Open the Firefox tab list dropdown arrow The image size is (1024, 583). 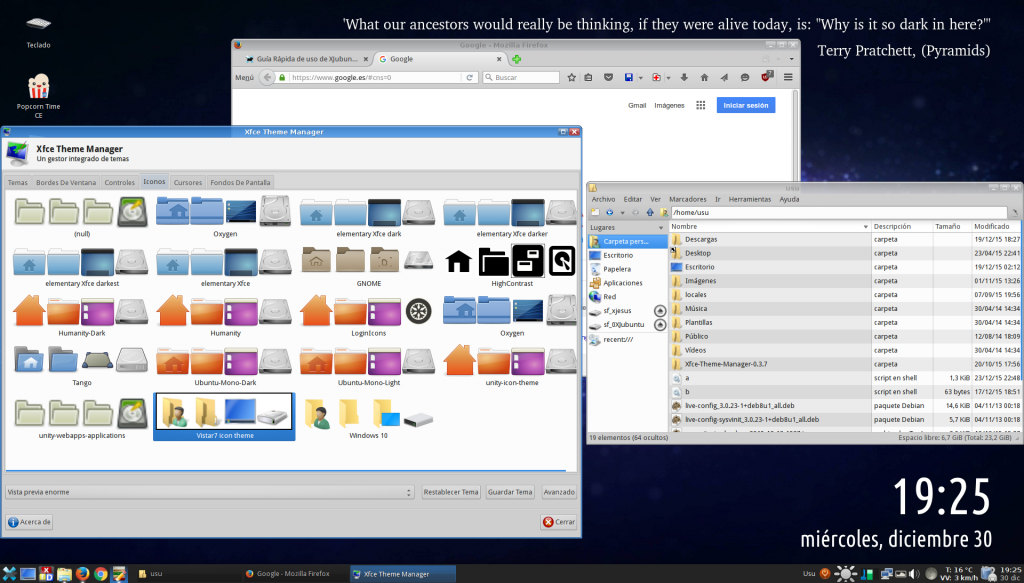(x=792, y=59)
